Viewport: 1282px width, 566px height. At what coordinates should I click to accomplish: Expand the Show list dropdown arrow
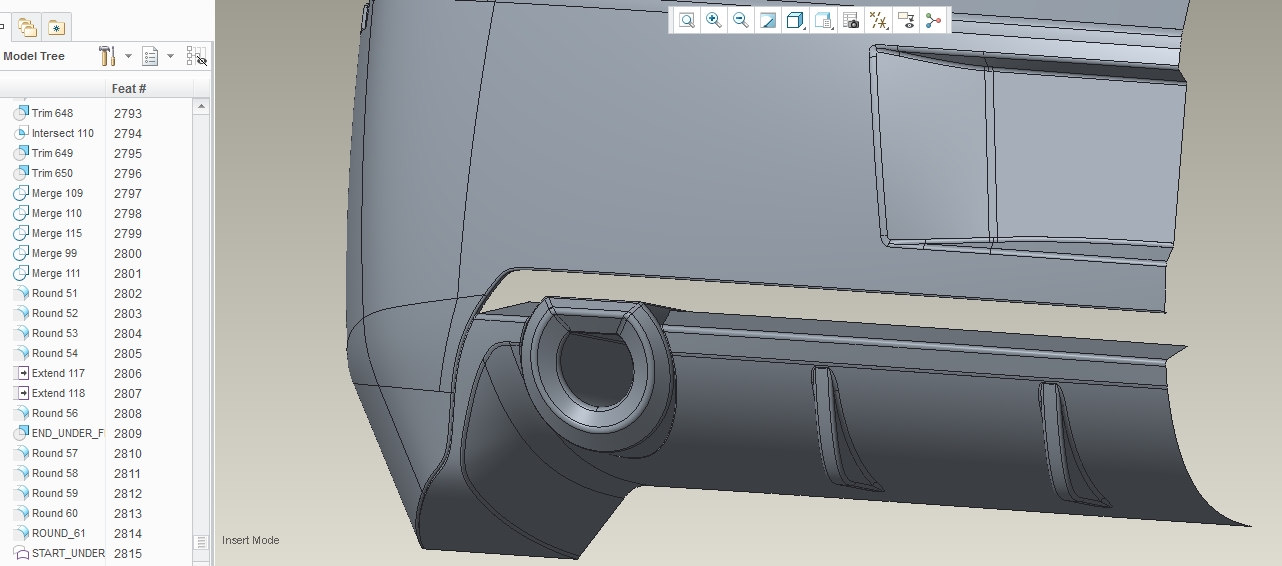170,56
